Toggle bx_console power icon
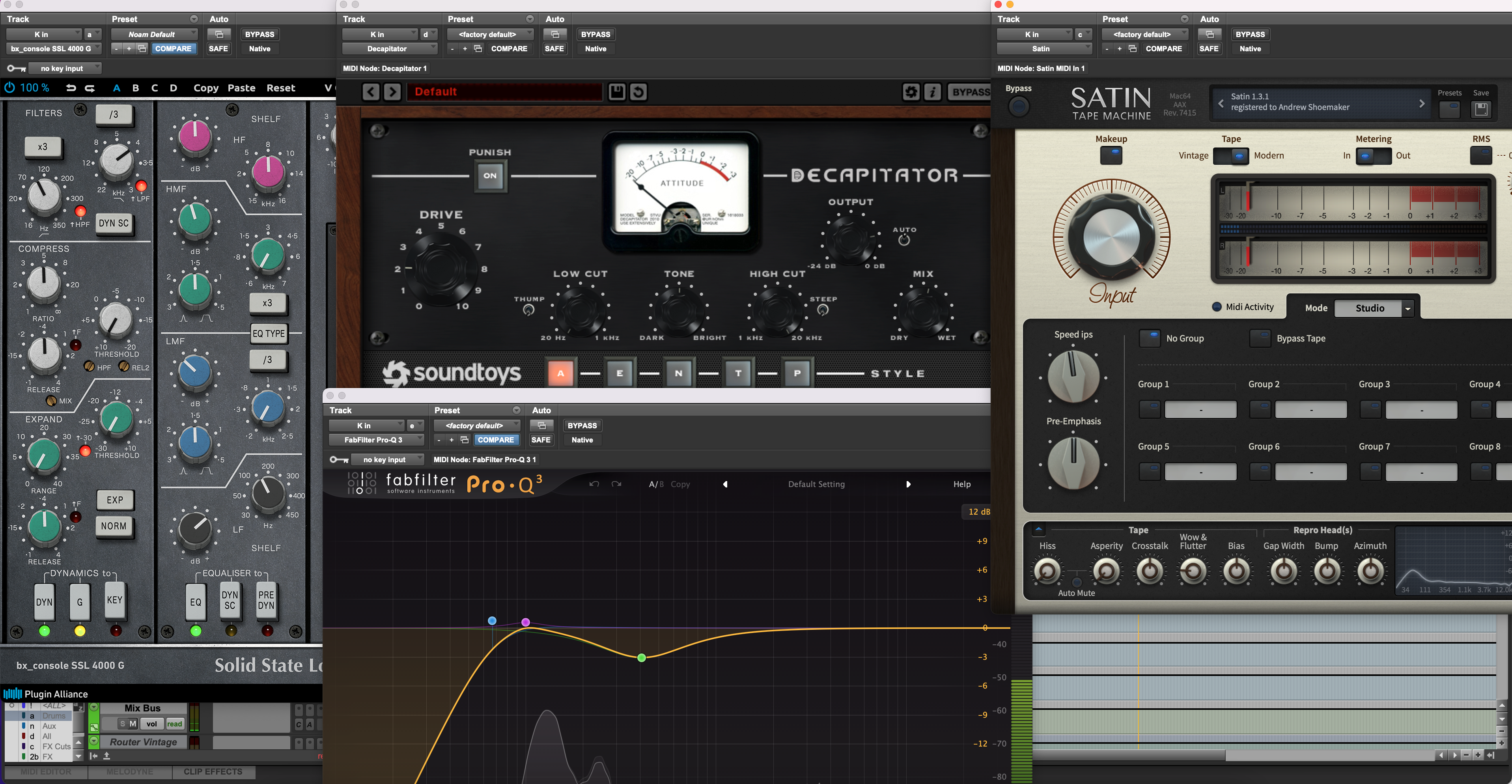The height and width of the screenshot is (784, 1512). pyautogui.click(x=9, y=88)
